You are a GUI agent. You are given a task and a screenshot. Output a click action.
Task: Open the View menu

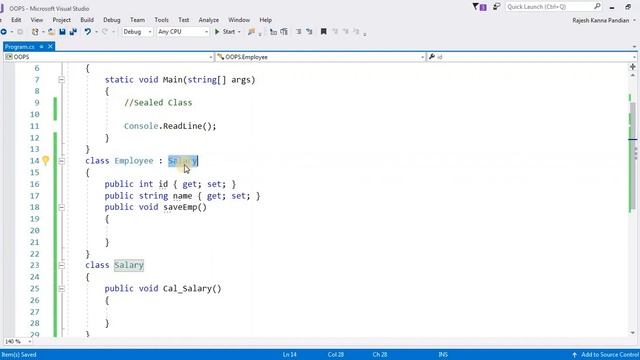tap(37, 20)
